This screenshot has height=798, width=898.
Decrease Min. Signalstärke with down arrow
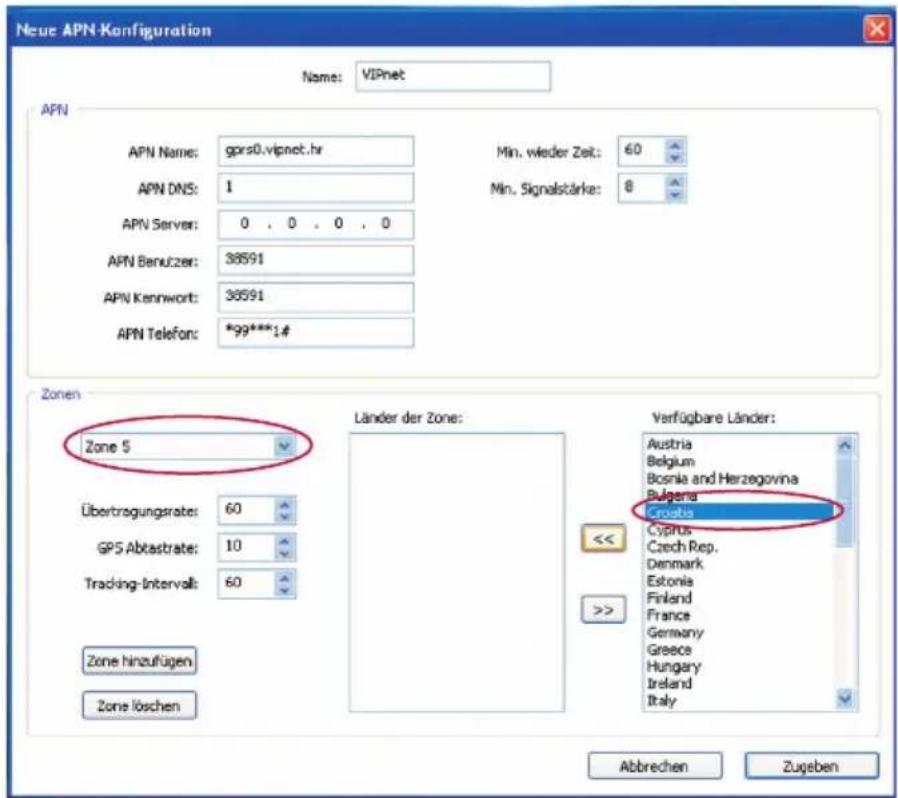pyautogui.click(x=675, y=195)
